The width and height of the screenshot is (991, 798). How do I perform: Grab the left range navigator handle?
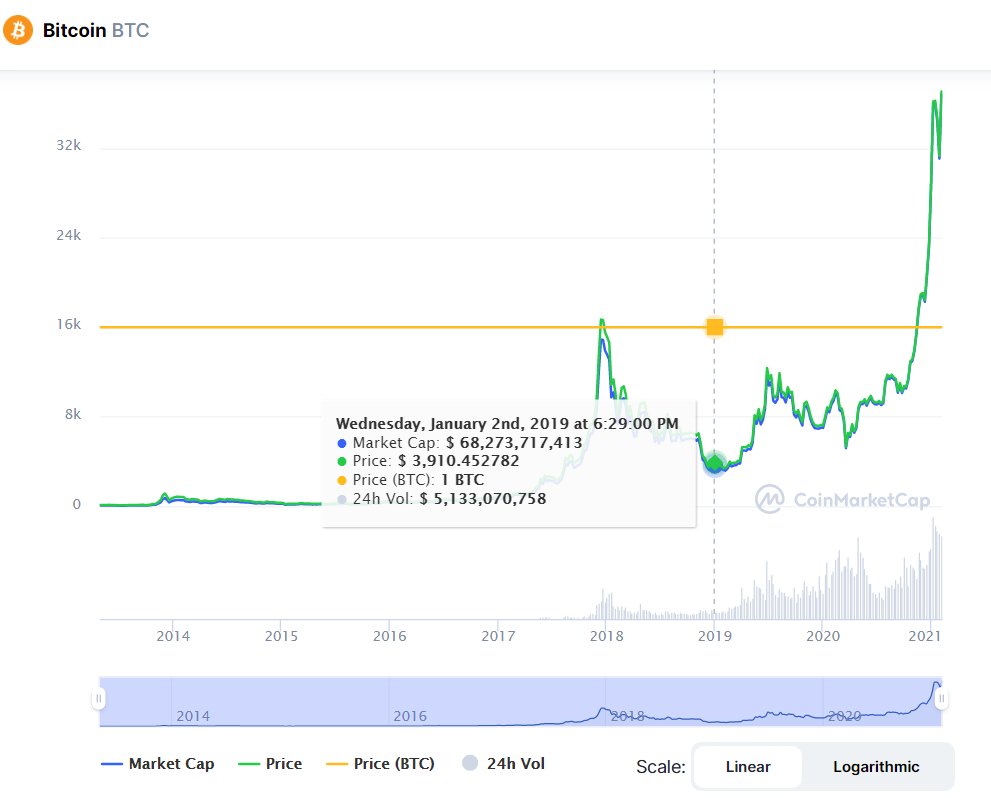coord(99,699)
